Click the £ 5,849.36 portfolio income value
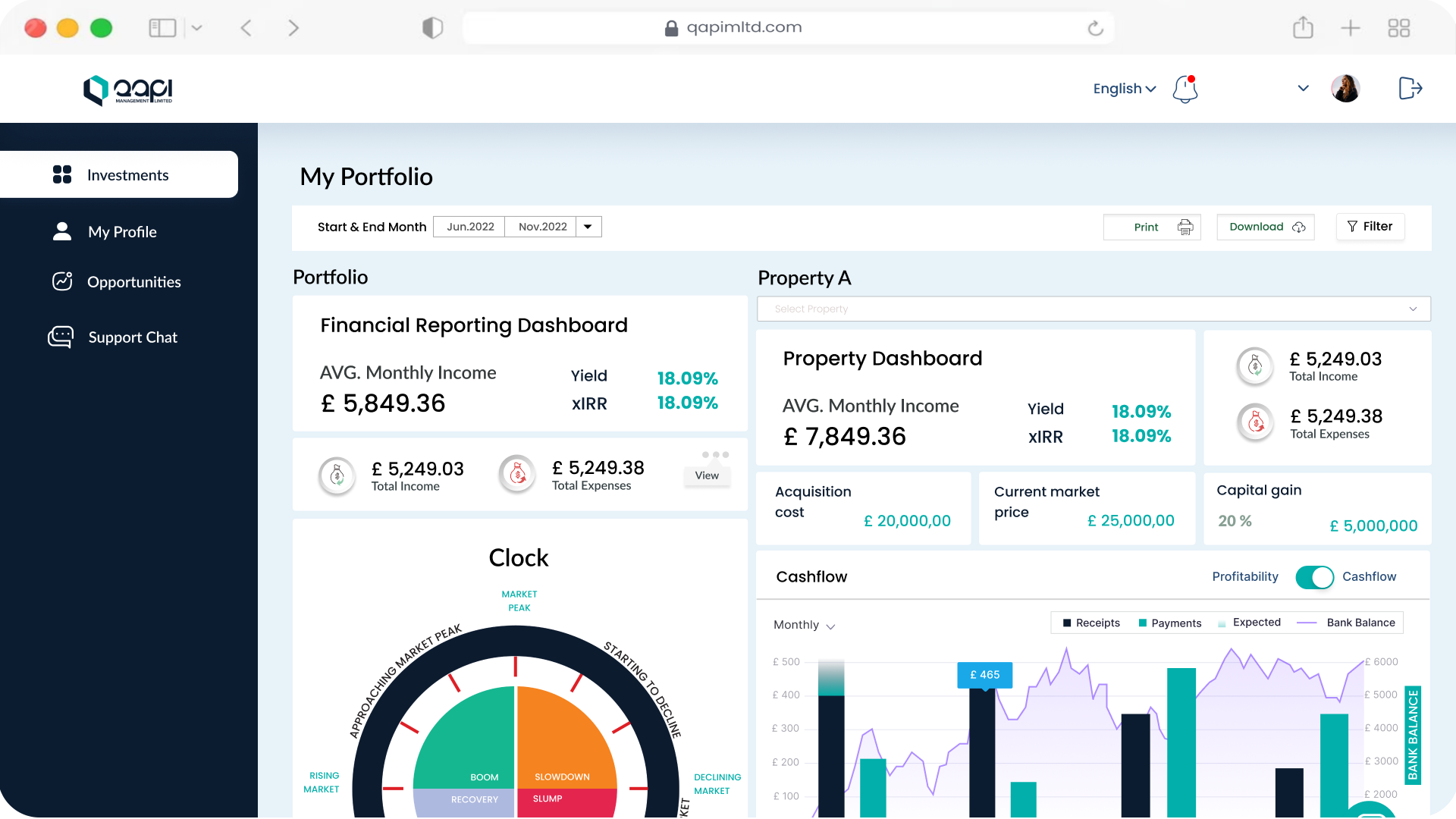Image resolution: width=1456 pixels, height=819 pixels. coord(383,403)
